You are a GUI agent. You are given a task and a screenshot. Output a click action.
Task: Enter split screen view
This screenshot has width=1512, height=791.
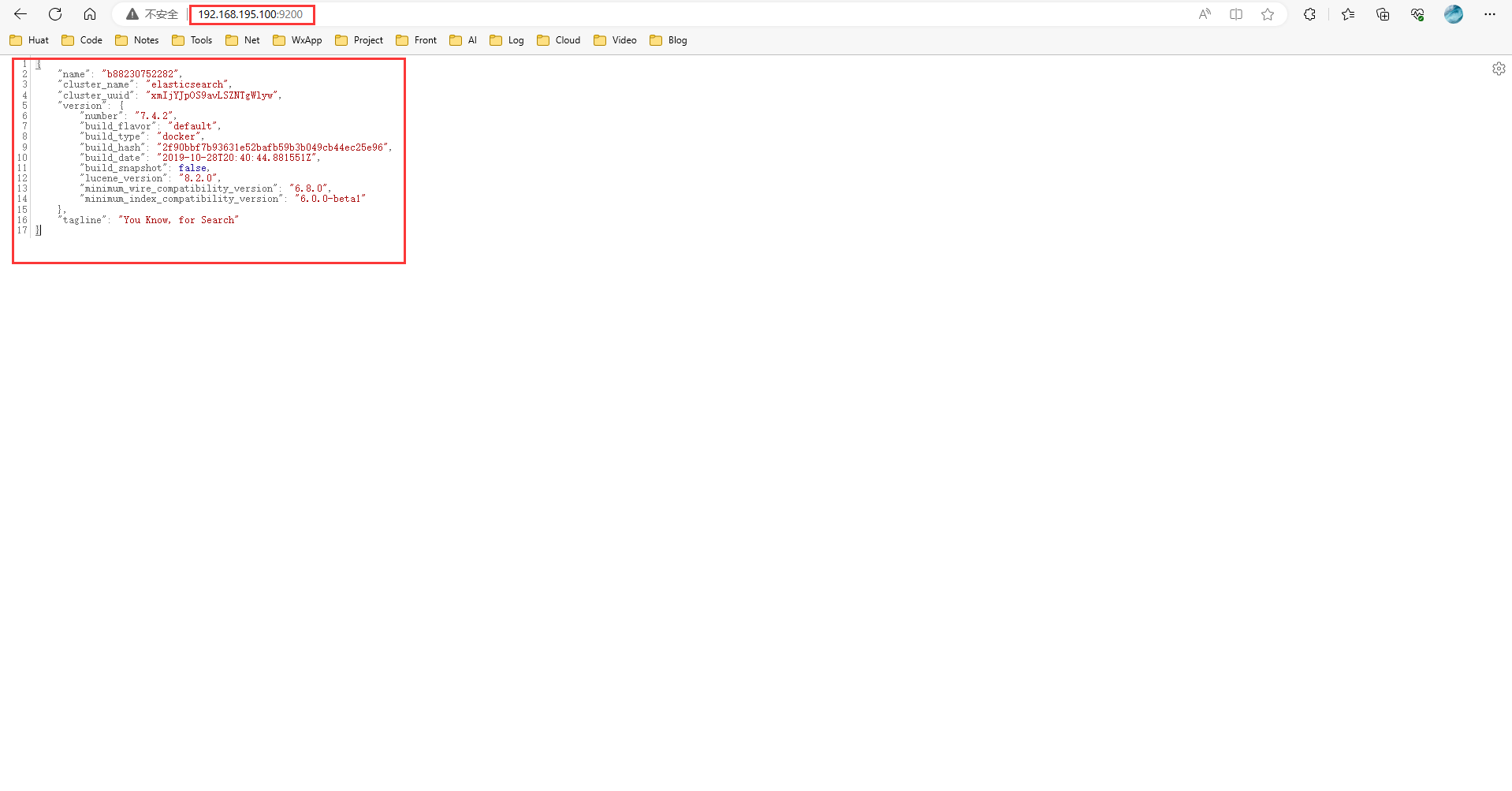[1236, 14]
